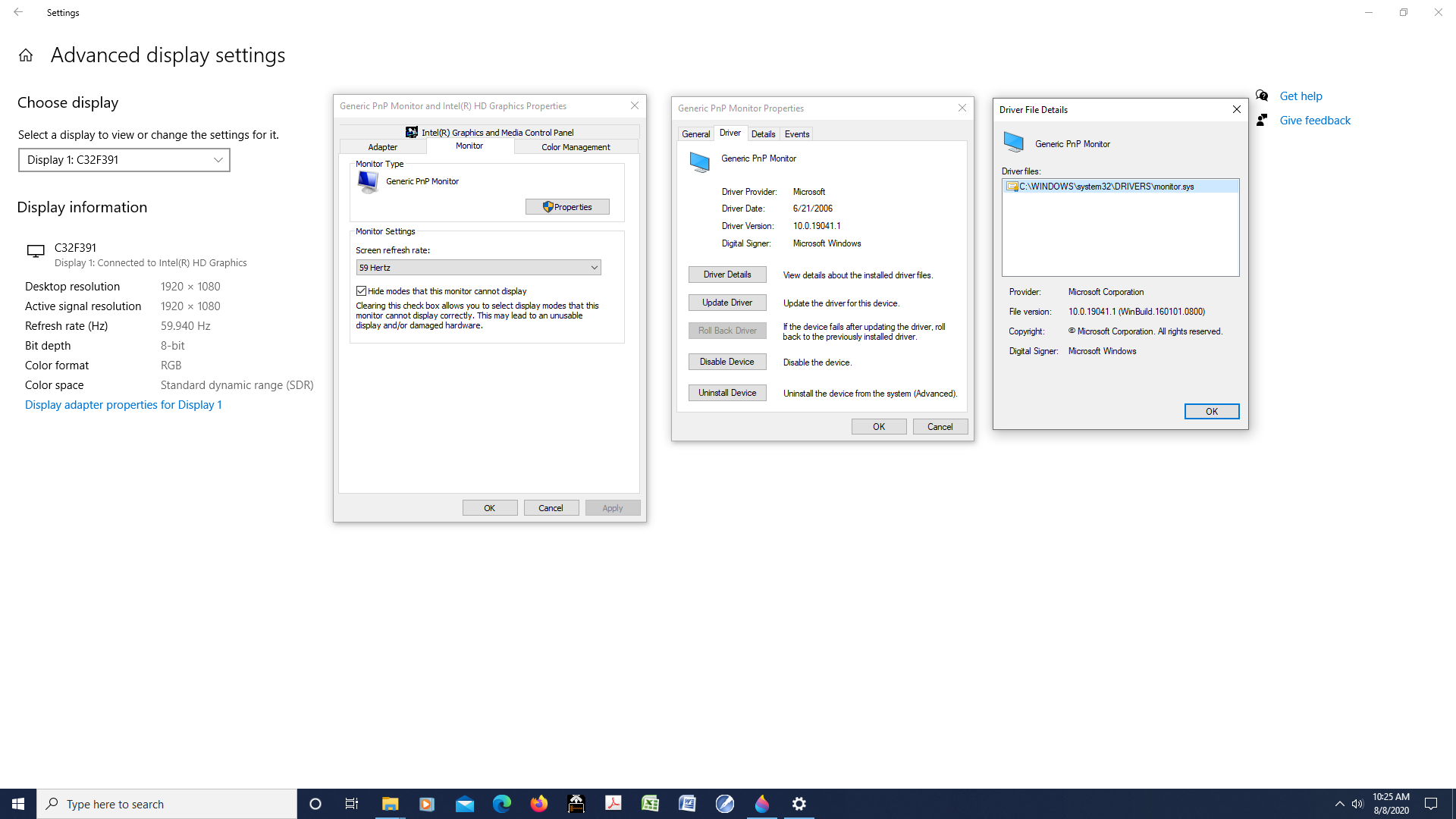Viewport: 1456px width, 819px height.
Task: Click the Update Driver button
Action: pos(726,302)
